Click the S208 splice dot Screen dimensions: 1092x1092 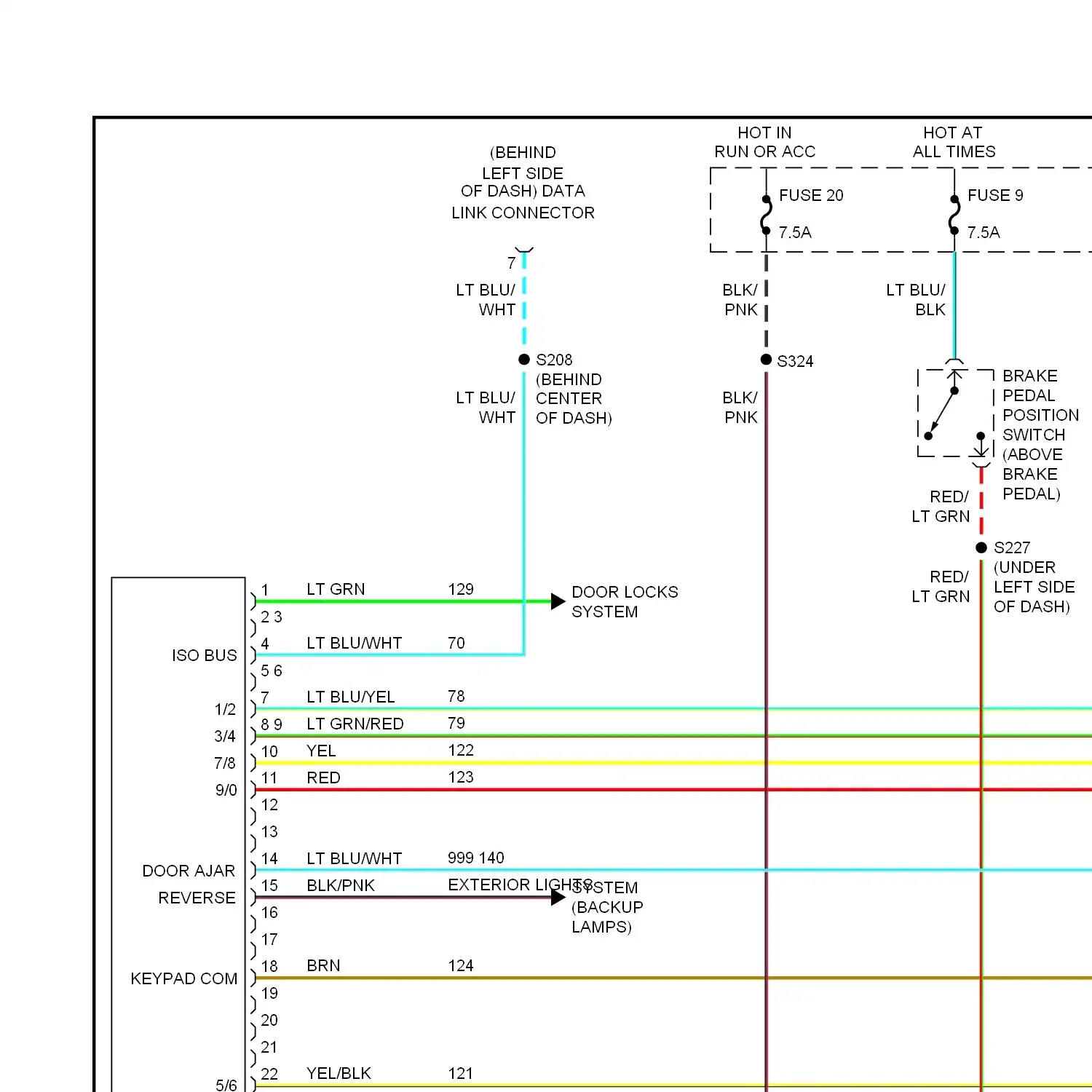pos(524,360)
